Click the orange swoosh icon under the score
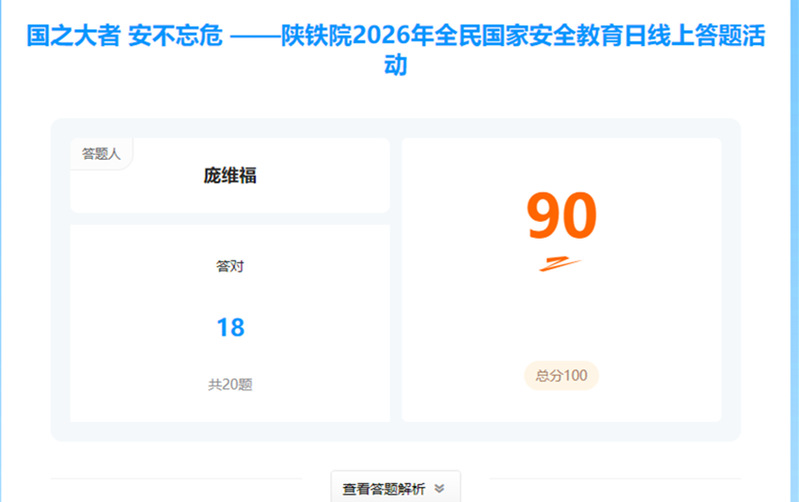 tap(560, 265)
